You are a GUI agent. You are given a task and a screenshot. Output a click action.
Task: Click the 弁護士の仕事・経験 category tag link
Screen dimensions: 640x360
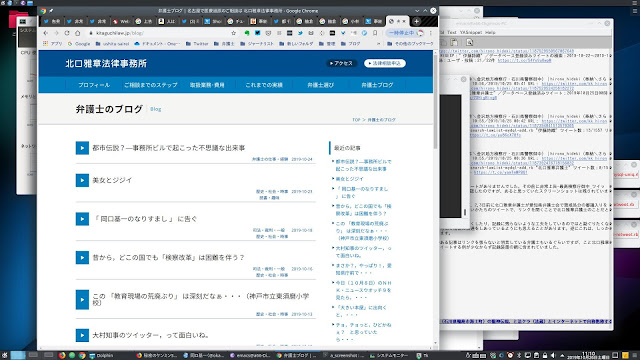[270, 159]
